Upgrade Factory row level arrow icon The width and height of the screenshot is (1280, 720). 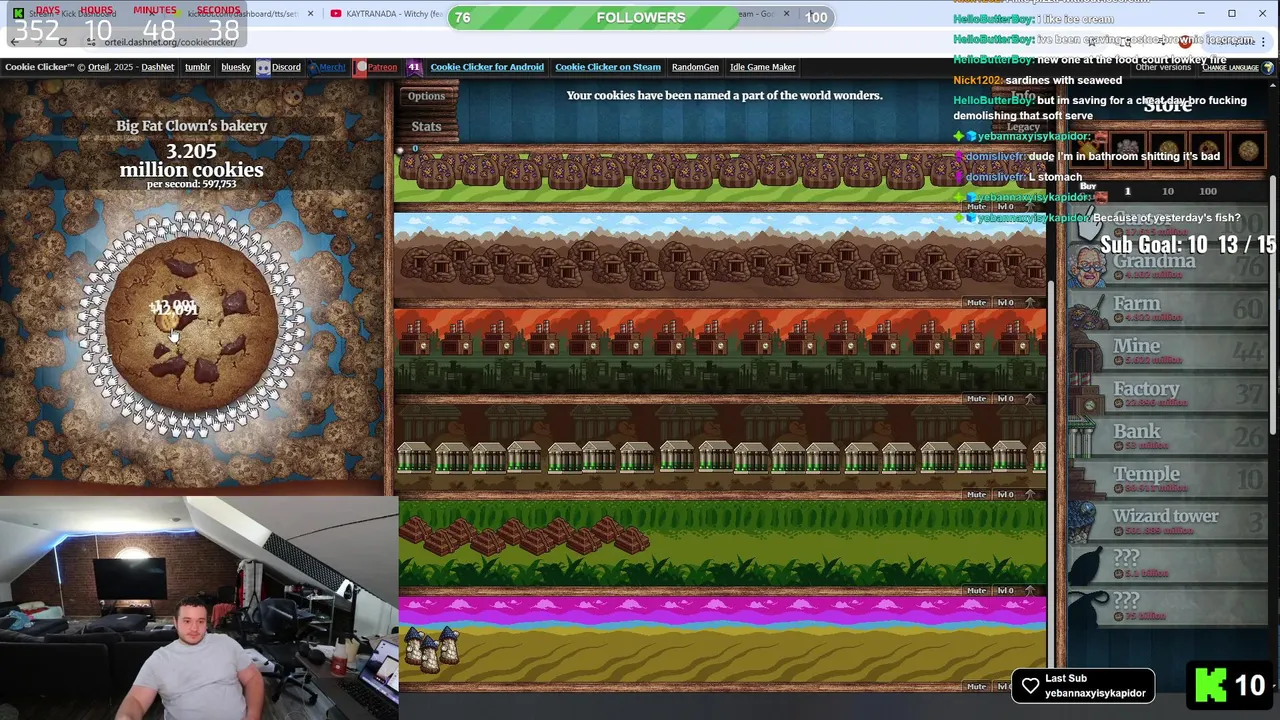click(x=1029, y=398)
